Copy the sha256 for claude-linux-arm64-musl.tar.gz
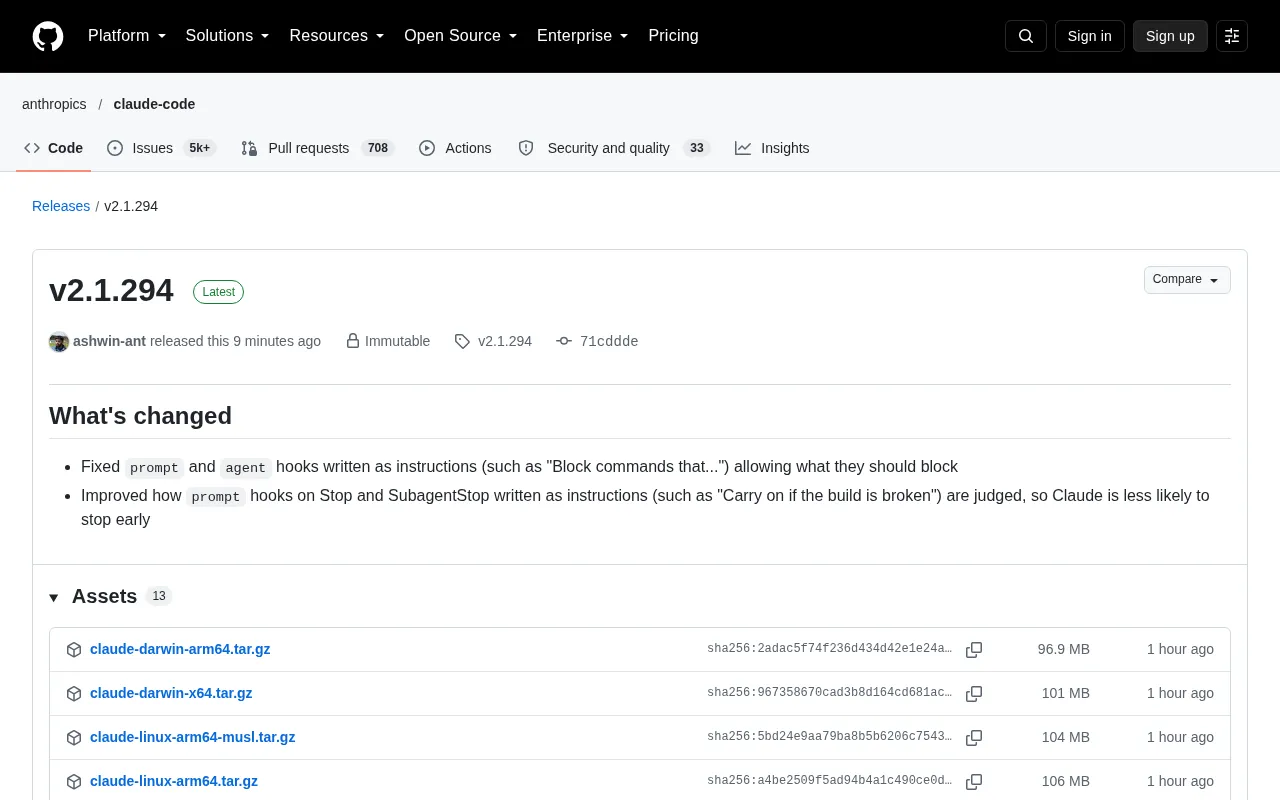The width and height of the screenshot is (1280, 800). click(x=974, y=738)
